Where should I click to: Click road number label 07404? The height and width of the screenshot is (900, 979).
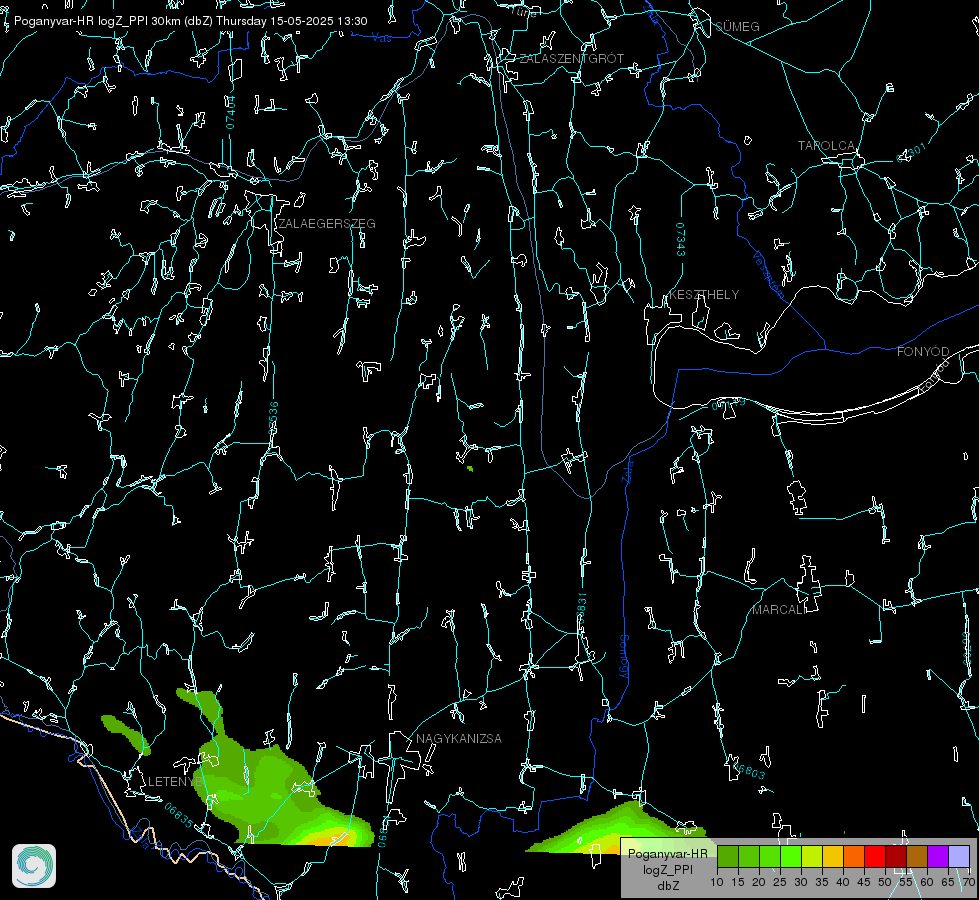230,113
